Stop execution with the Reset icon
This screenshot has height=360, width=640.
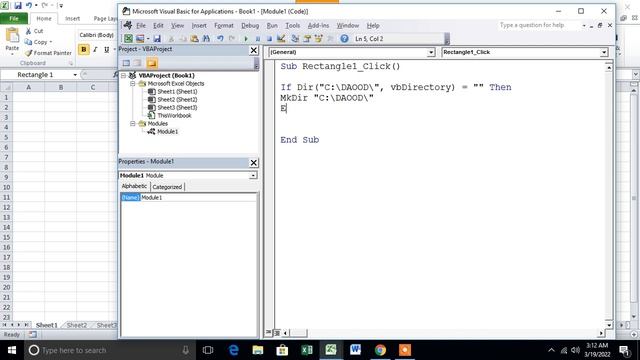[x=269, y=39]
